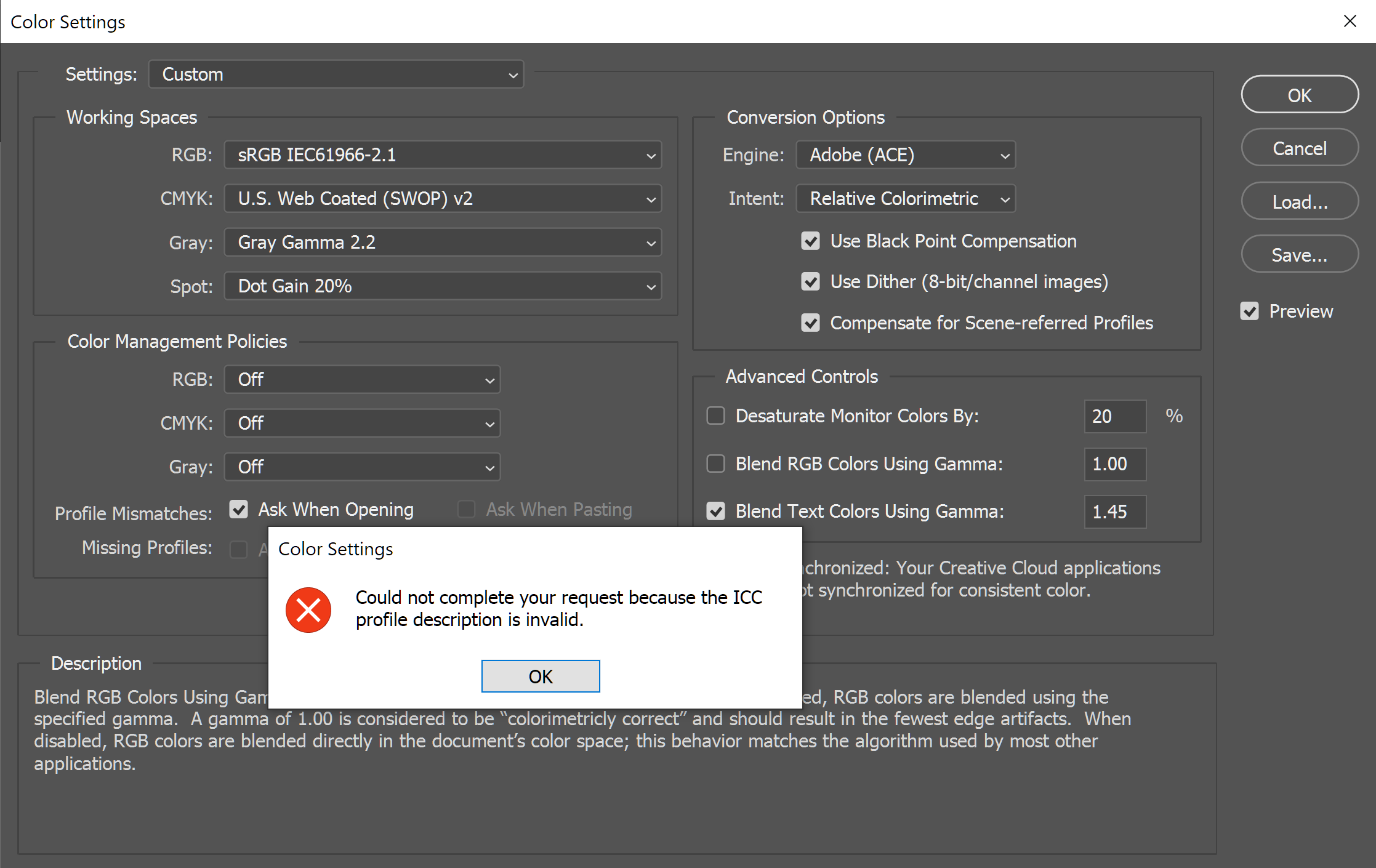Expand the Spot Dot Gain dropdown
This screenshot has height=868, width=1376.
pyautogui.click(x=443, y=286)
